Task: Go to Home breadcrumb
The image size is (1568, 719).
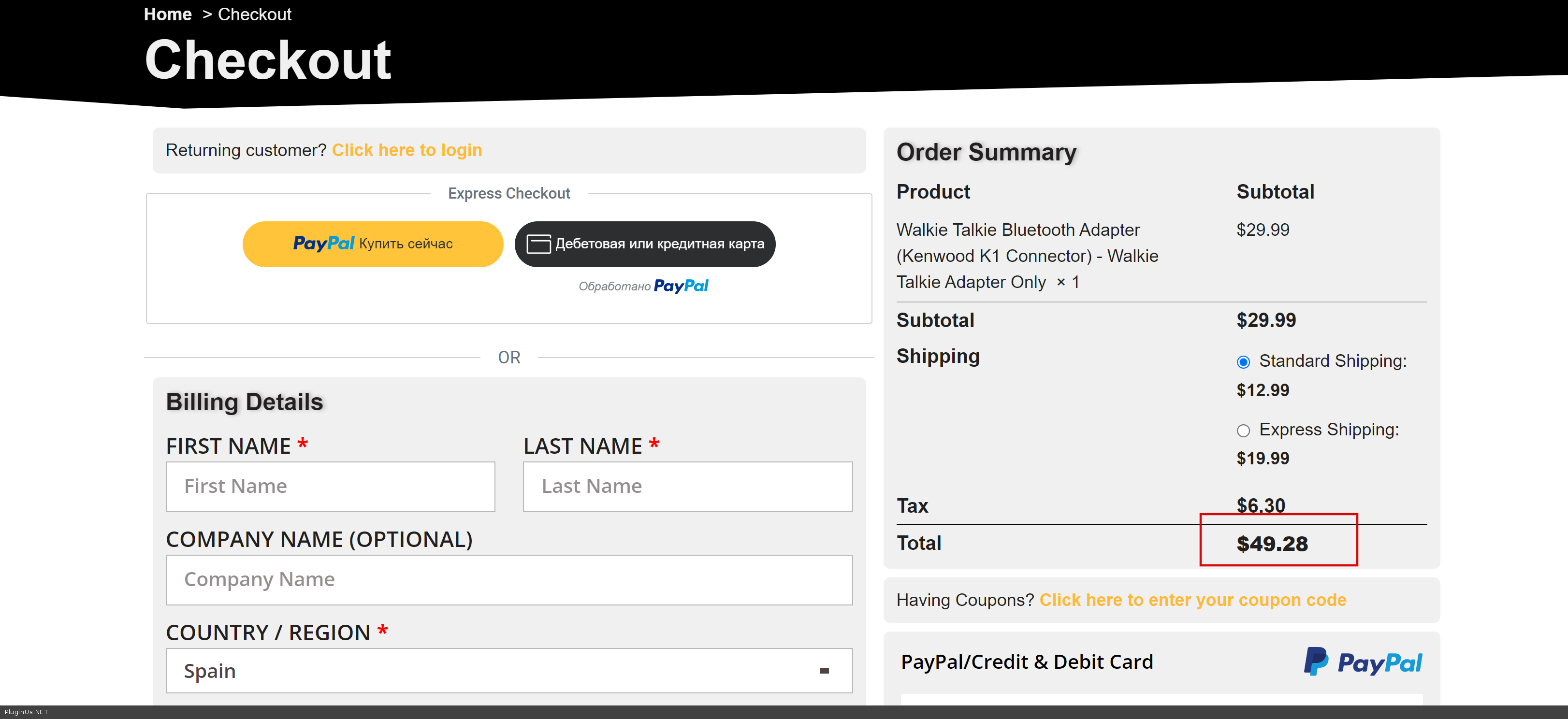Action: pos(167,14)
